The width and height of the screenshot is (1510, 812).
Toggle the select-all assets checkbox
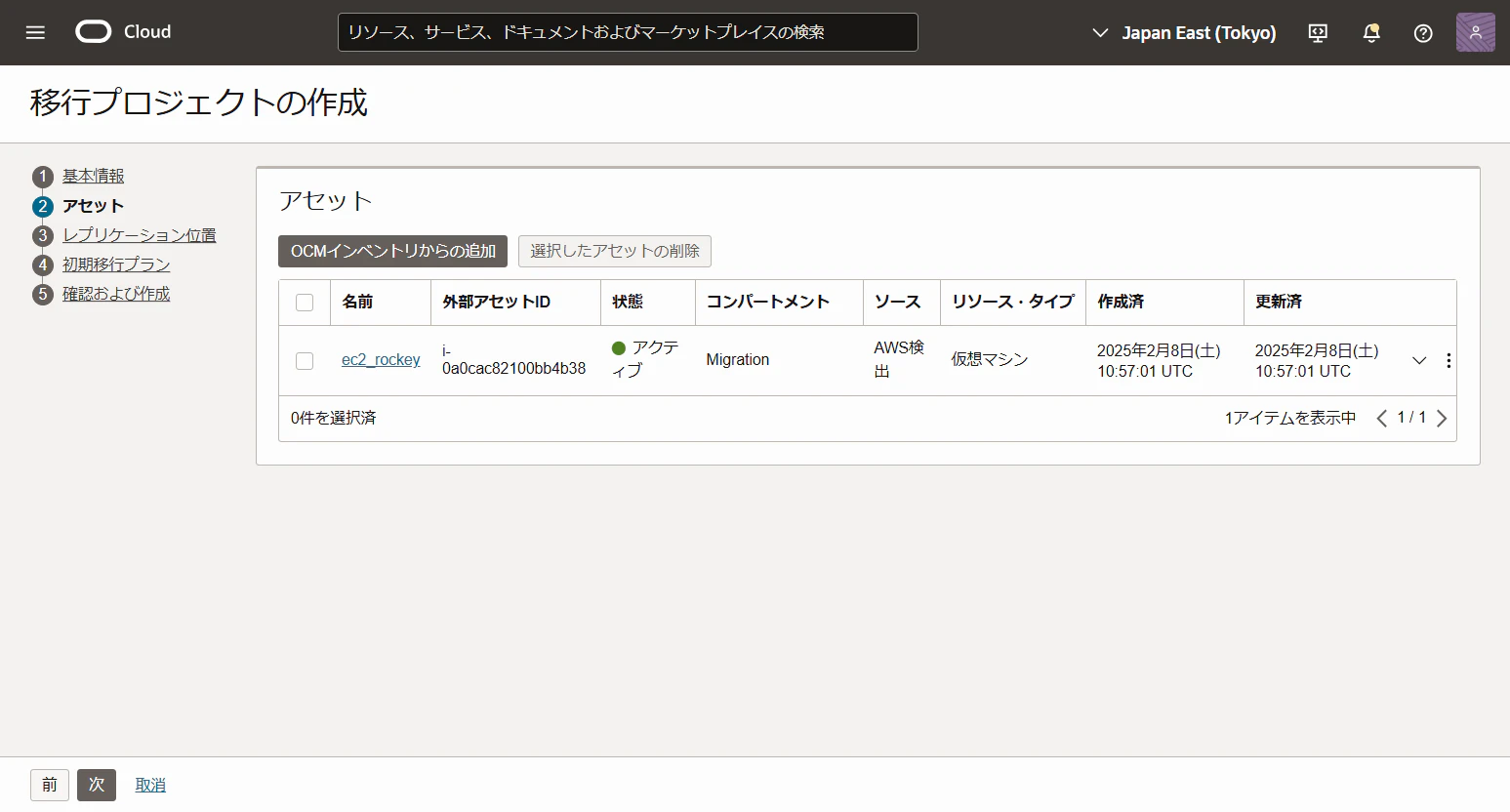(x=305, y=303)
